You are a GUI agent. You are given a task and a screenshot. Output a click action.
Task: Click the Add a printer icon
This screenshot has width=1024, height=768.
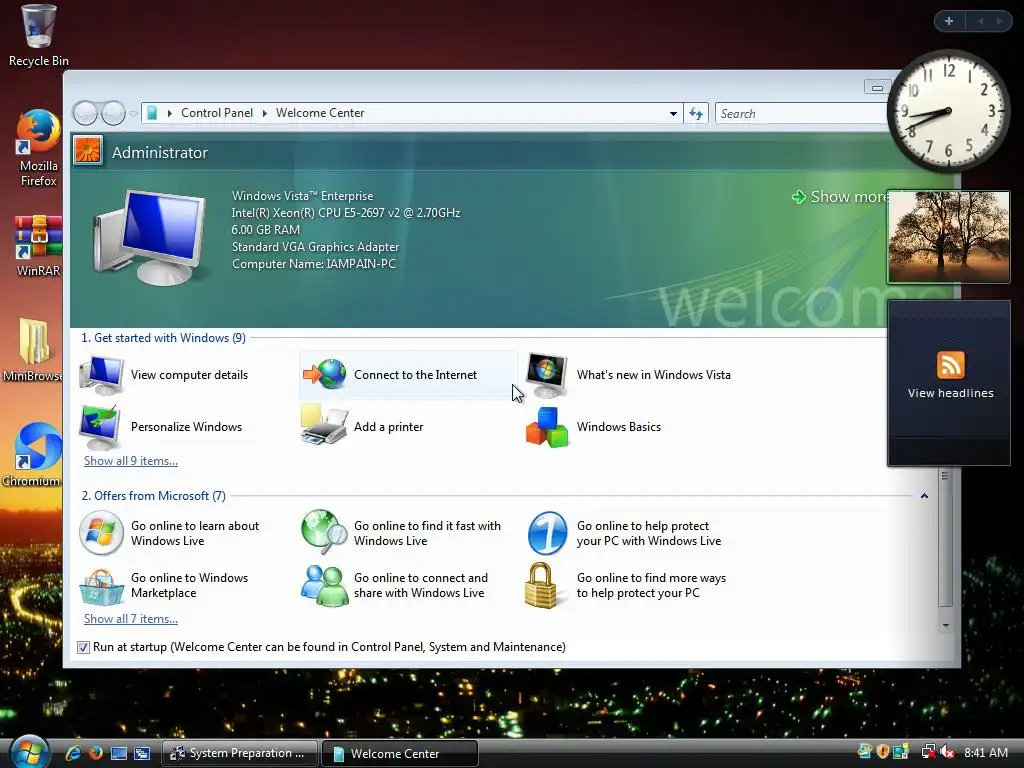[324, 426]
